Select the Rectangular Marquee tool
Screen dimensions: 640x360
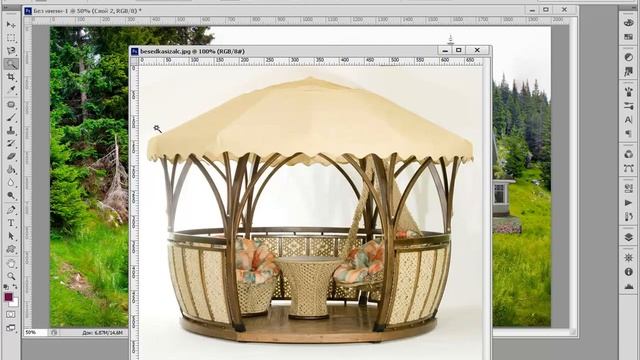(x=11, y=38)
